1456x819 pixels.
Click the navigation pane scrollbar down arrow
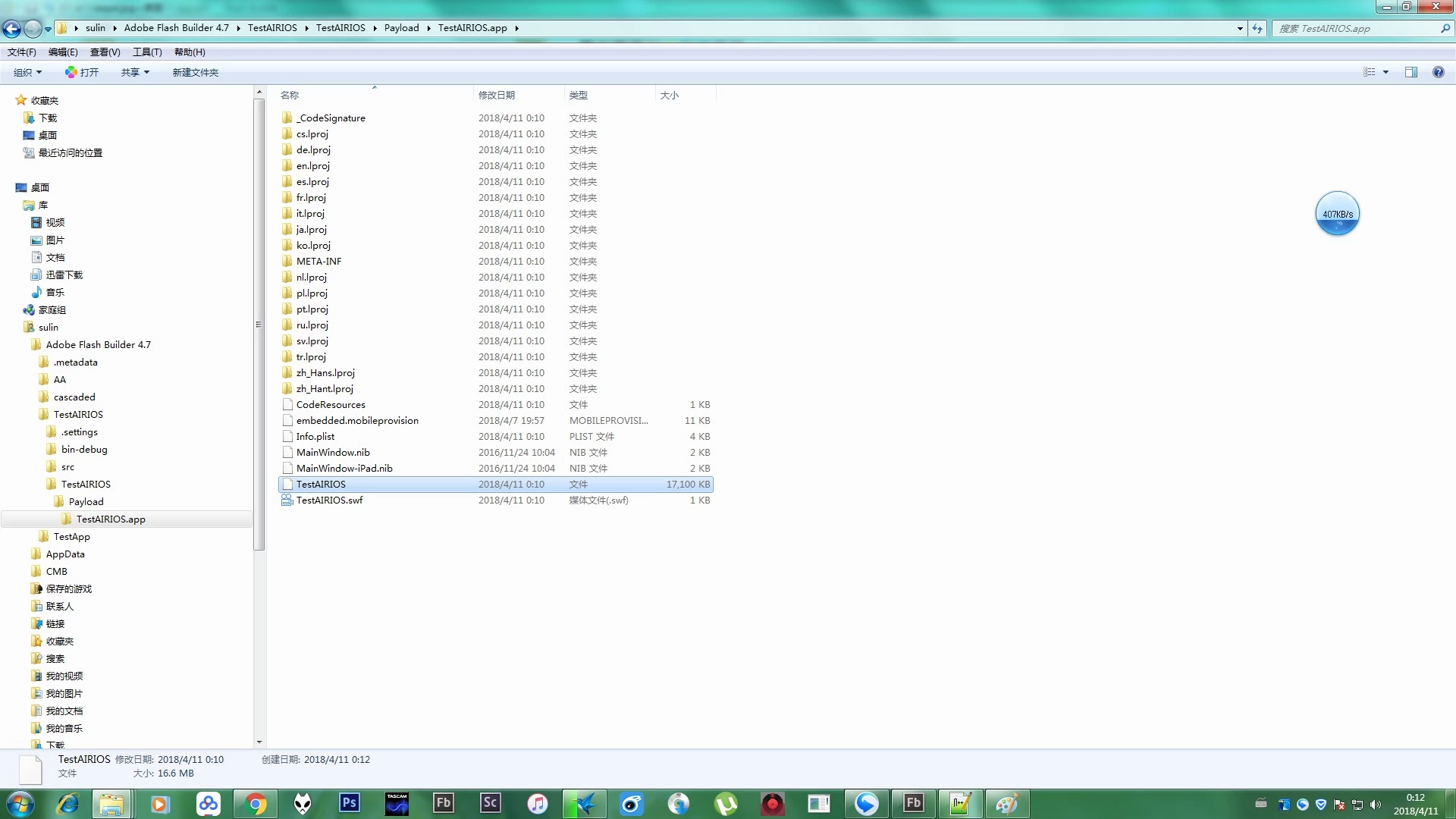pyautogui.click(x=259, y=742)
